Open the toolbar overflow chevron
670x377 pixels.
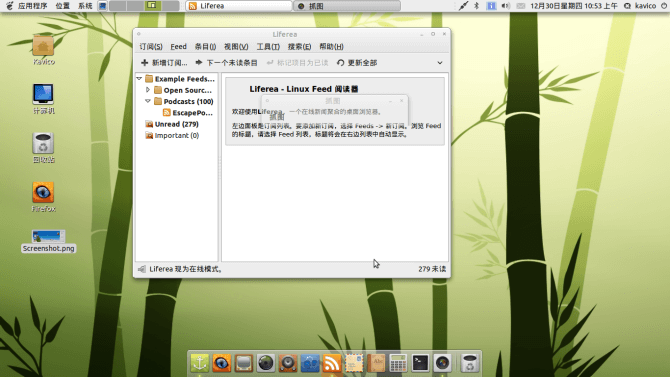click(440, 63)
